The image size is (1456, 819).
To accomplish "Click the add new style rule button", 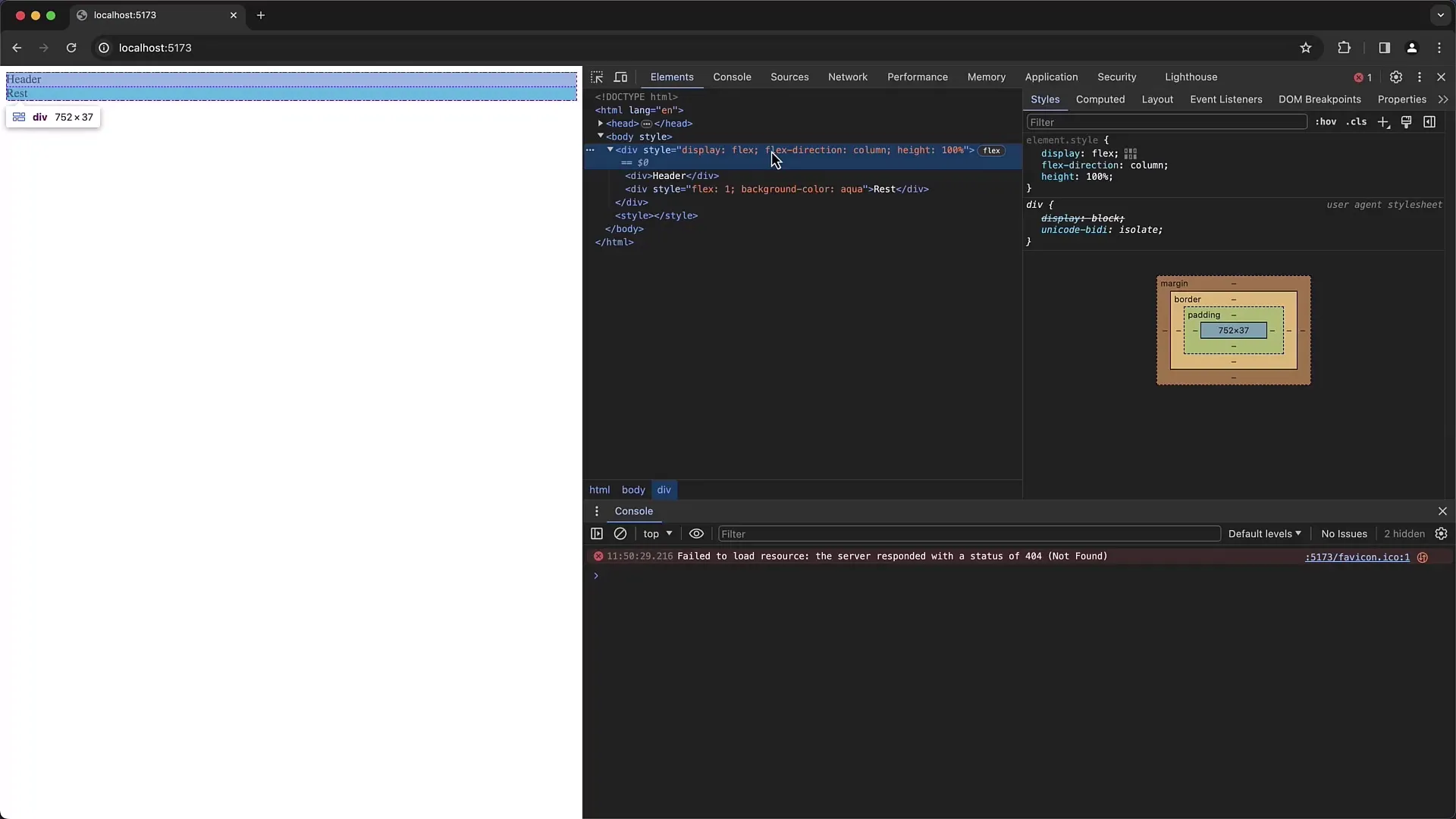I will (1382, 122).
